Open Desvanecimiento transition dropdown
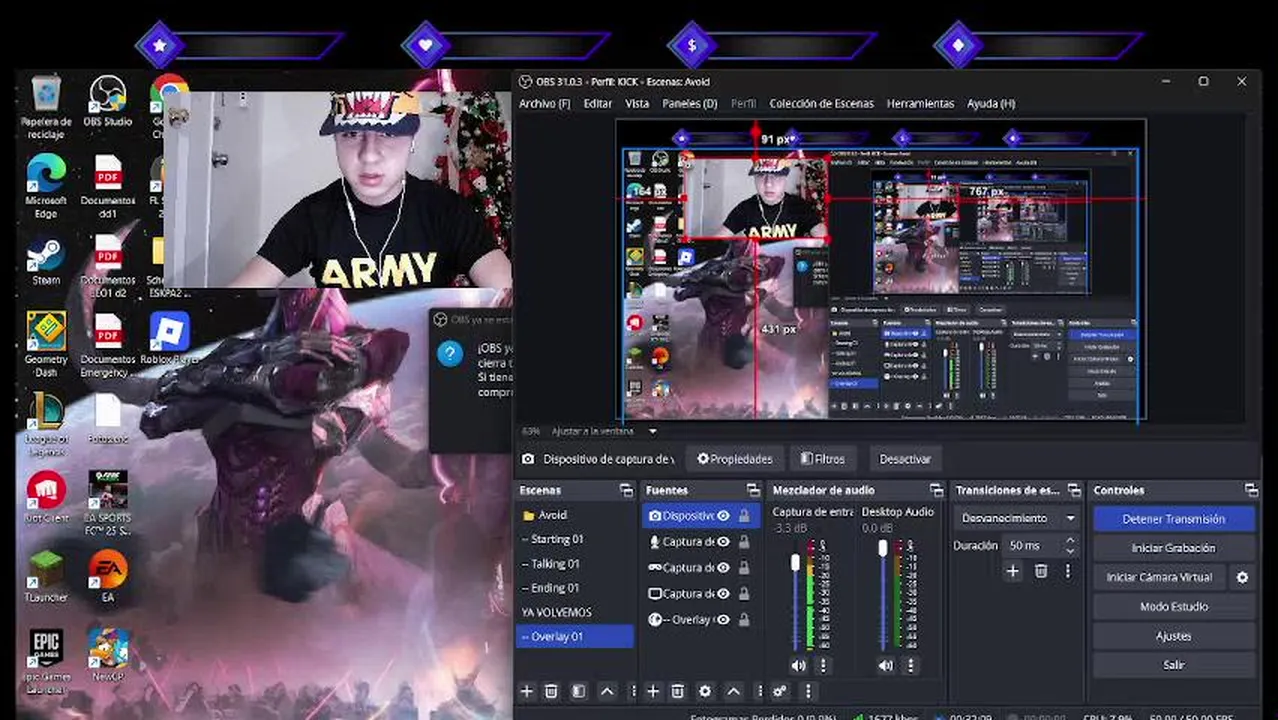The height and width of the screenshot is (720, 1278). coord(1017,518)
